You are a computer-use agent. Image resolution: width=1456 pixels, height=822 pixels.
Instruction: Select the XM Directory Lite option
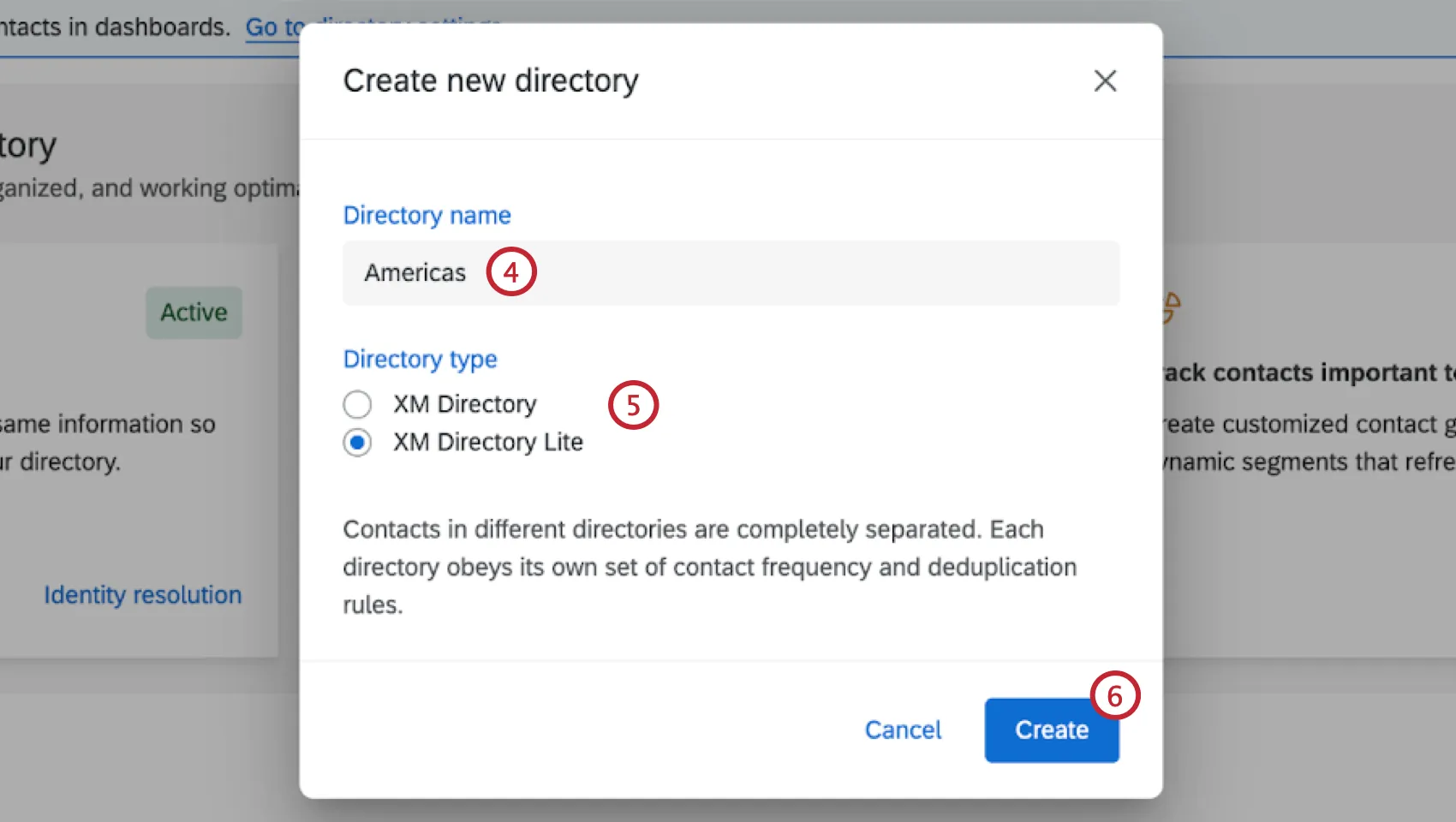pyautogui.click(x=357, y=443)
